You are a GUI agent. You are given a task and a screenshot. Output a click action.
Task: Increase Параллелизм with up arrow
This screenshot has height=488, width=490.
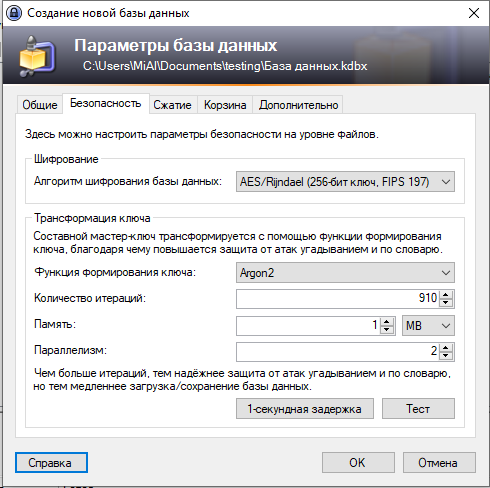click(446, 348)
